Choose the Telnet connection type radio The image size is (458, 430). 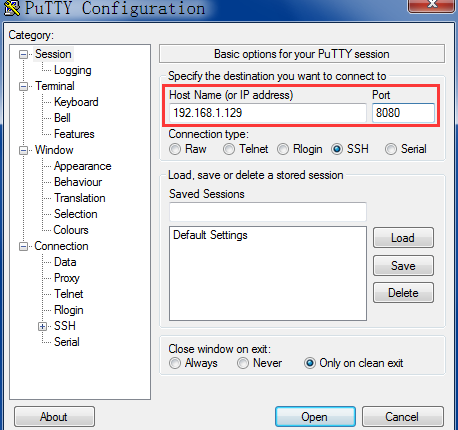coord(229,149)
